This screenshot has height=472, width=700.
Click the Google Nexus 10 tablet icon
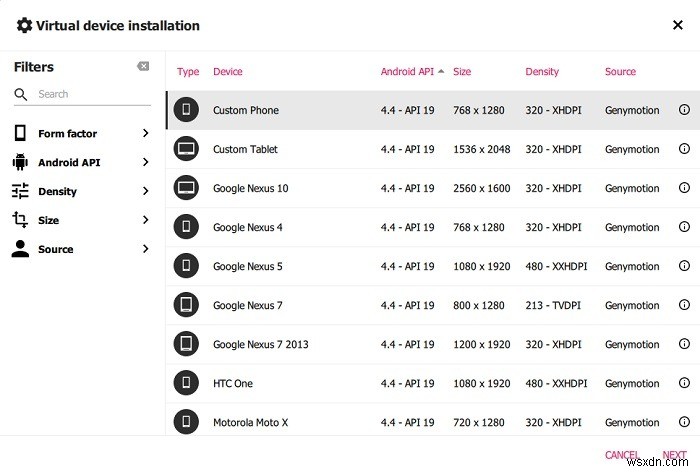pos(186,188)
